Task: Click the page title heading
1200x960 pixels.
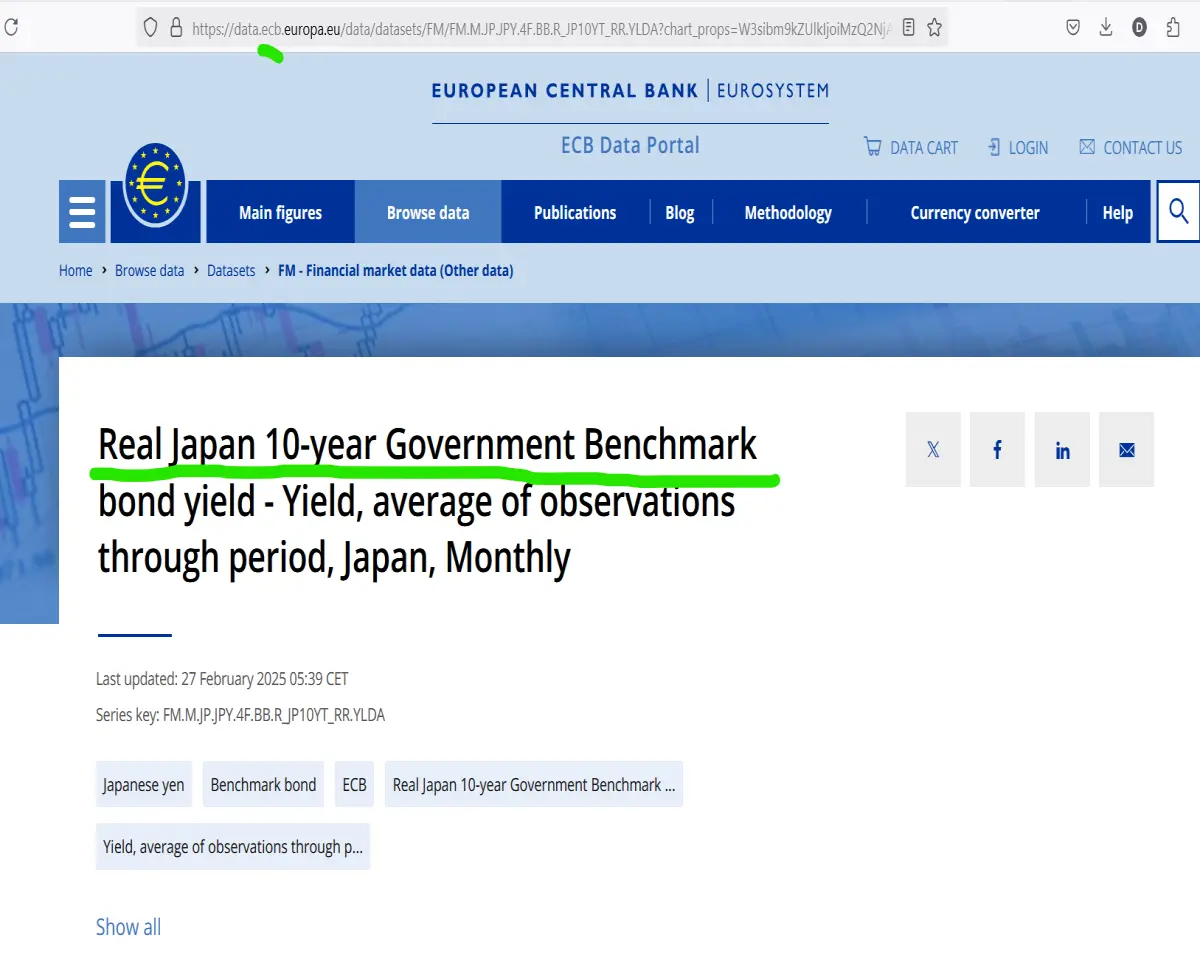Action: click(427, 501)
